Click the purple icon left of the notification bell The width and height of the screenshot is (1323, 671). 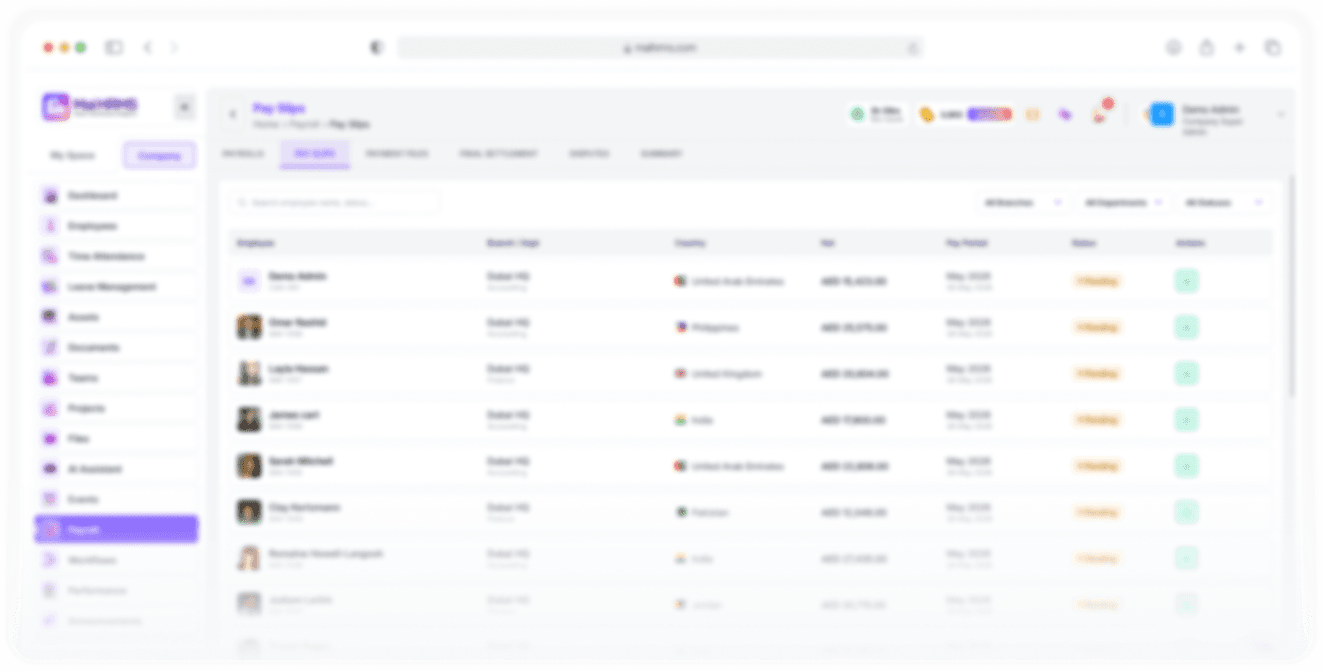[x=1065, y=115]
